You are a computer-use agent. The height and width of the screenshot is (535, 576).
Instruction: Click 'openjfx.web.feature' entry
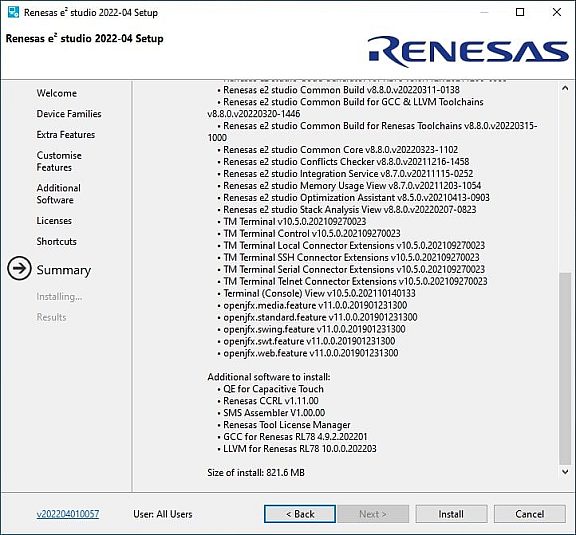tap(311, 353)
